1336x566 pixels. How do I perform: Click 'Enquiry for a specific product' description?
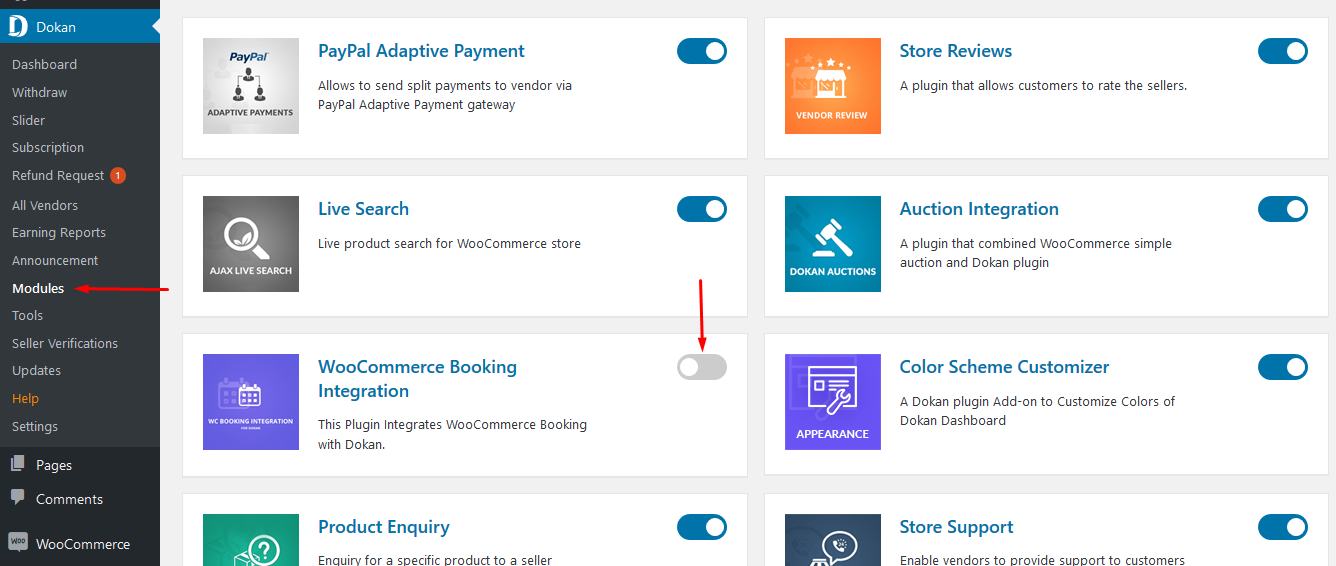pos(435,560)
